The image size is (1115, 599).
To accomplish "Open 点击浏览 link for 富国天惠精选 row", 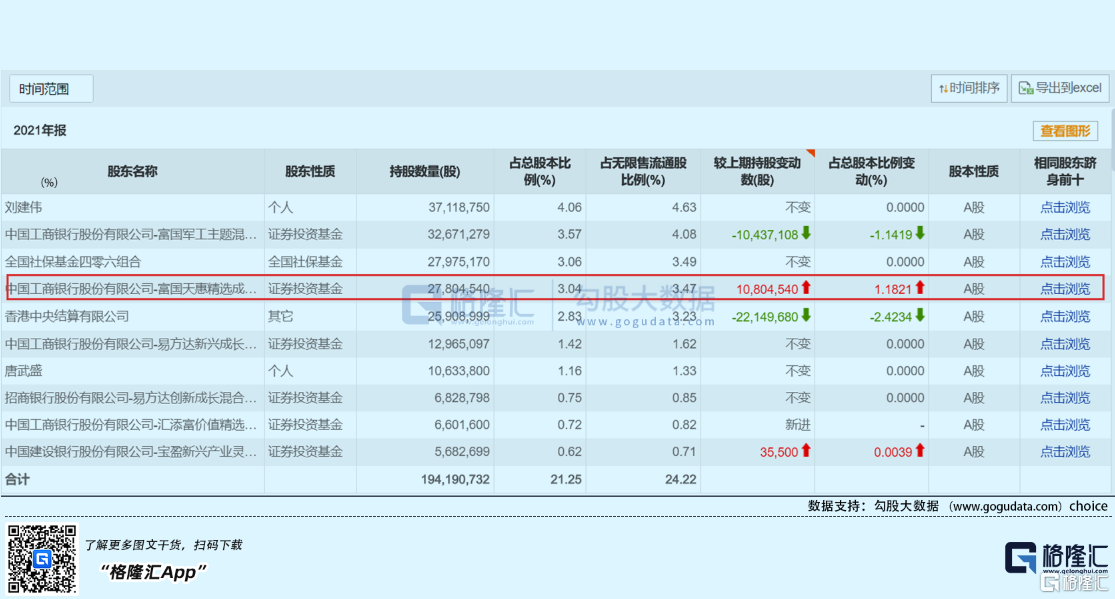I will tap(1065, 289).
